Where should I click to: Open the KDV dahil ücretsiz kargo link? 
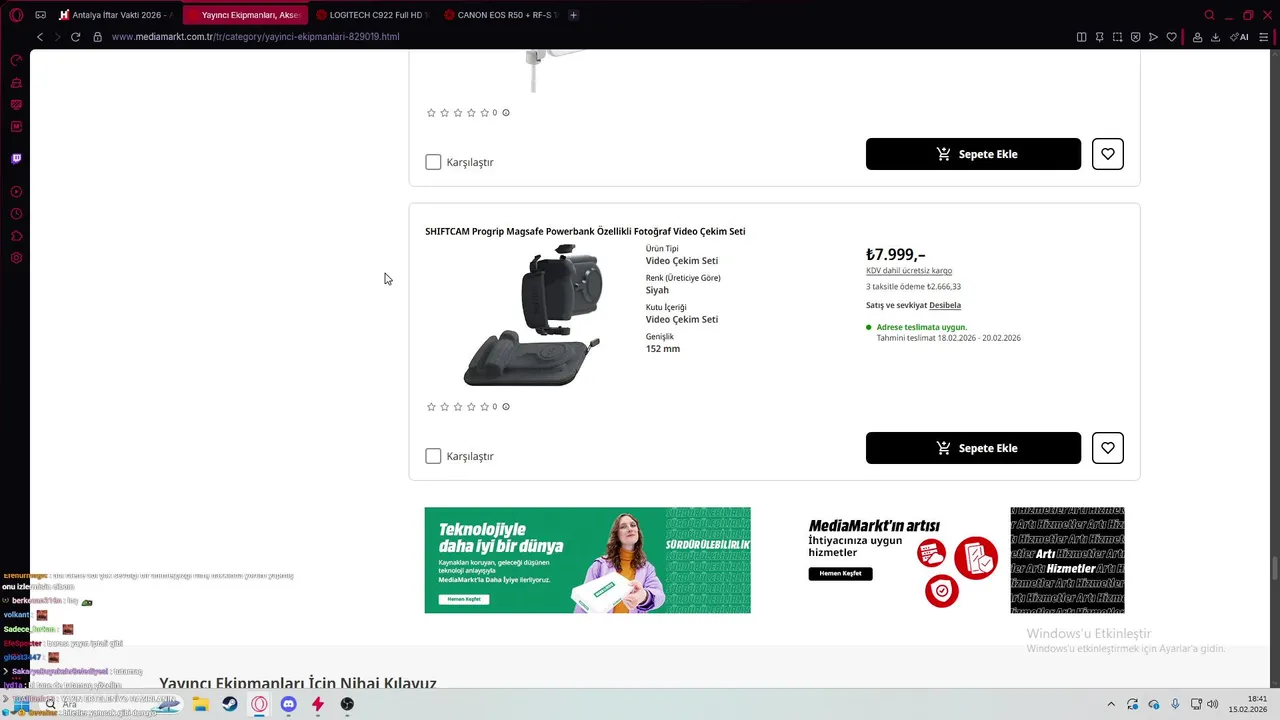coord(909,271)
